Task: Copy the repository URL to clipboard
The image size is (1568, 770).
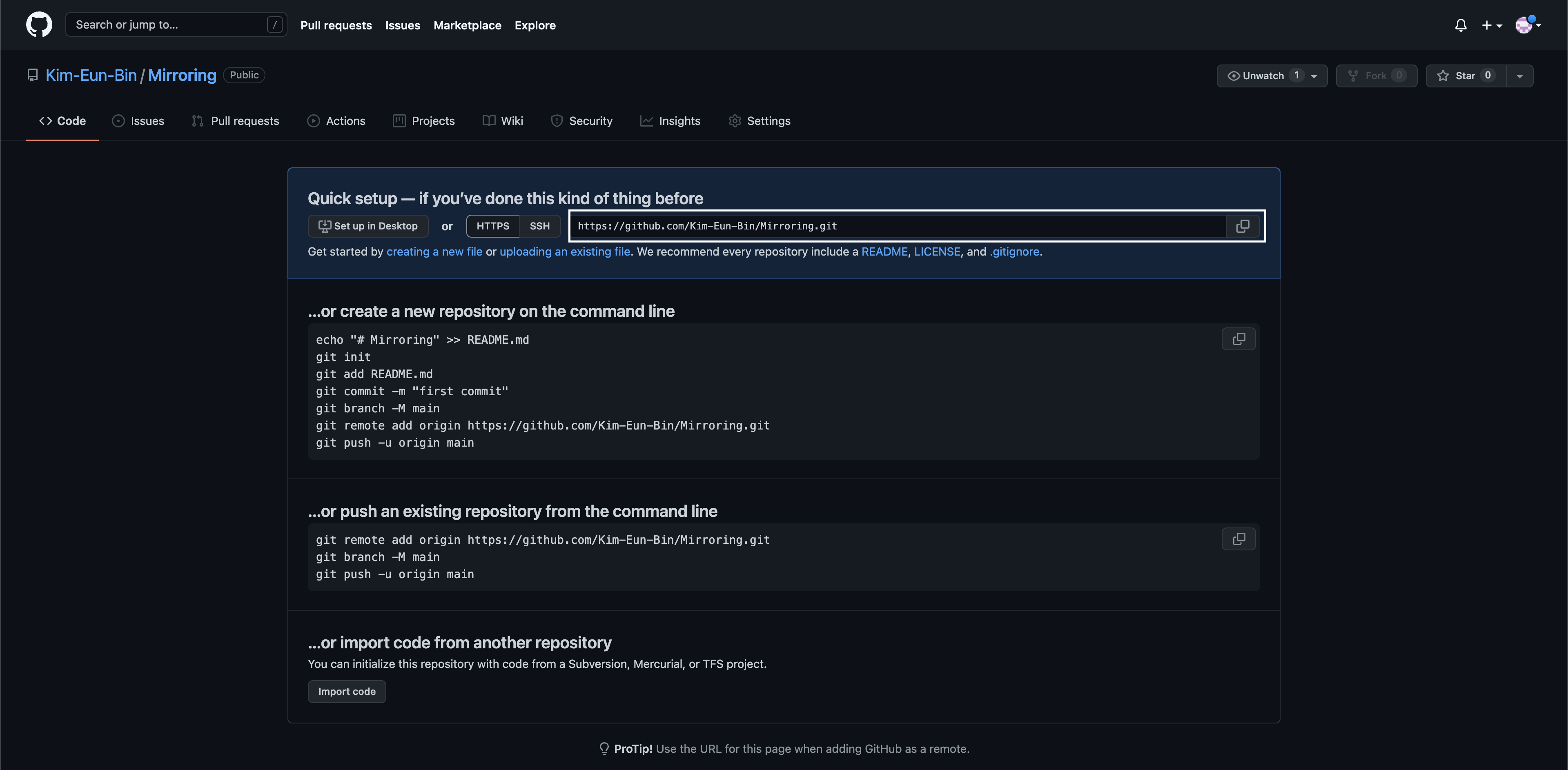Action: 1242,226
